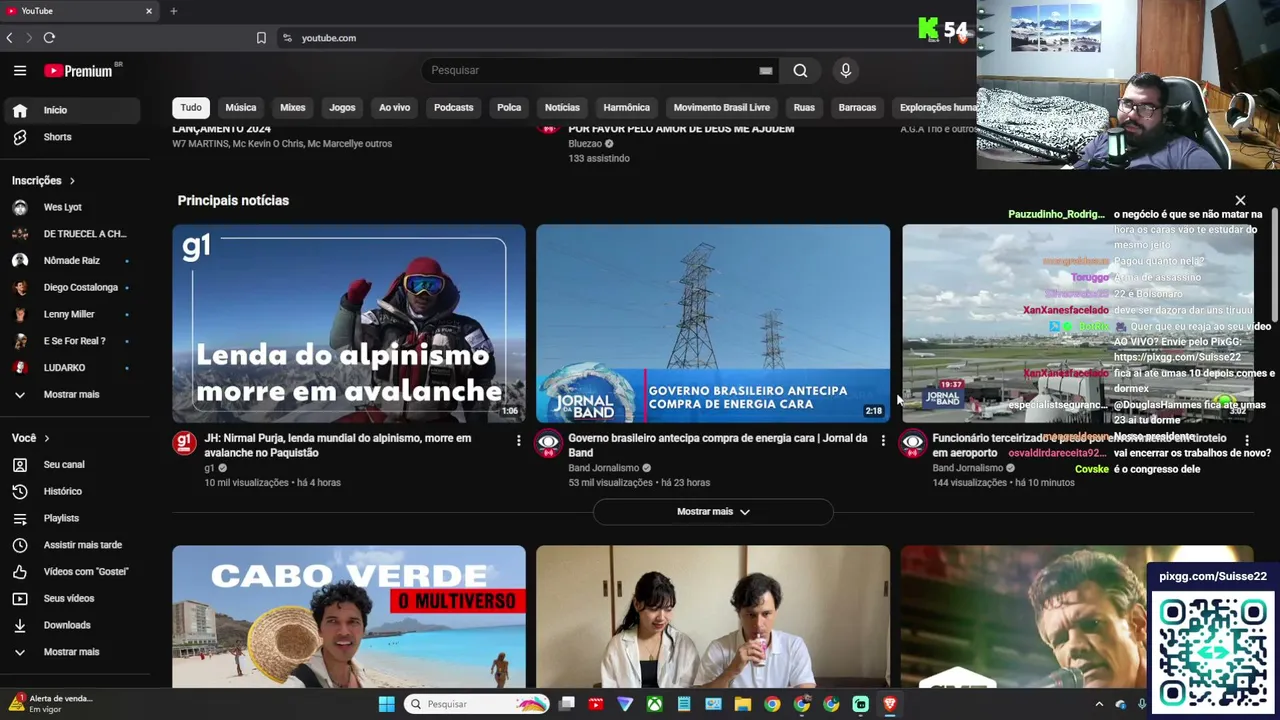Viewport: 1280px width, 720px height.
Task: Select the Podcasts filter chip
Action: [454, 108]
